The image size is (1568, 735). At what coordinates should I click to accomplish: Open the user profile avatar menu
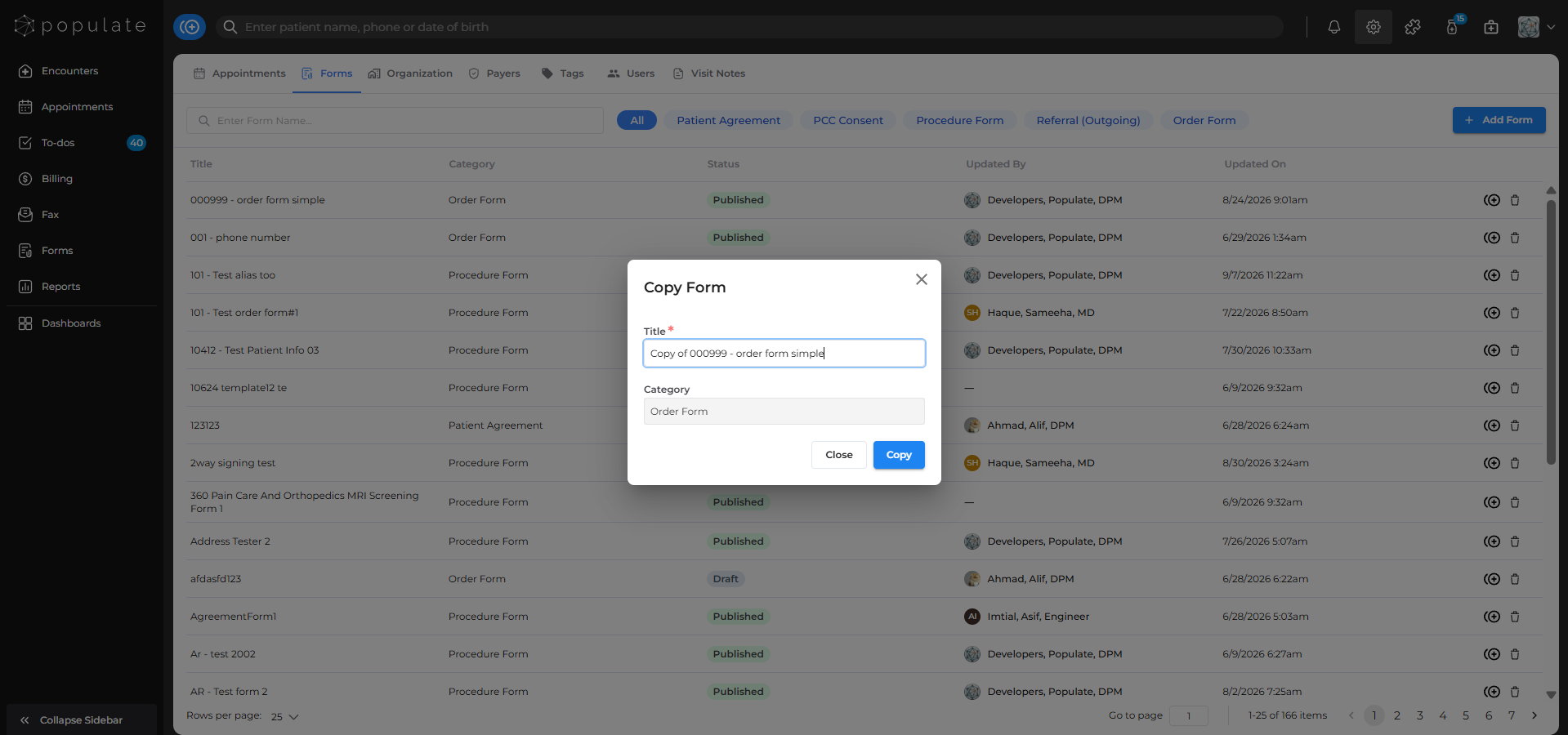pos(1536,27)
